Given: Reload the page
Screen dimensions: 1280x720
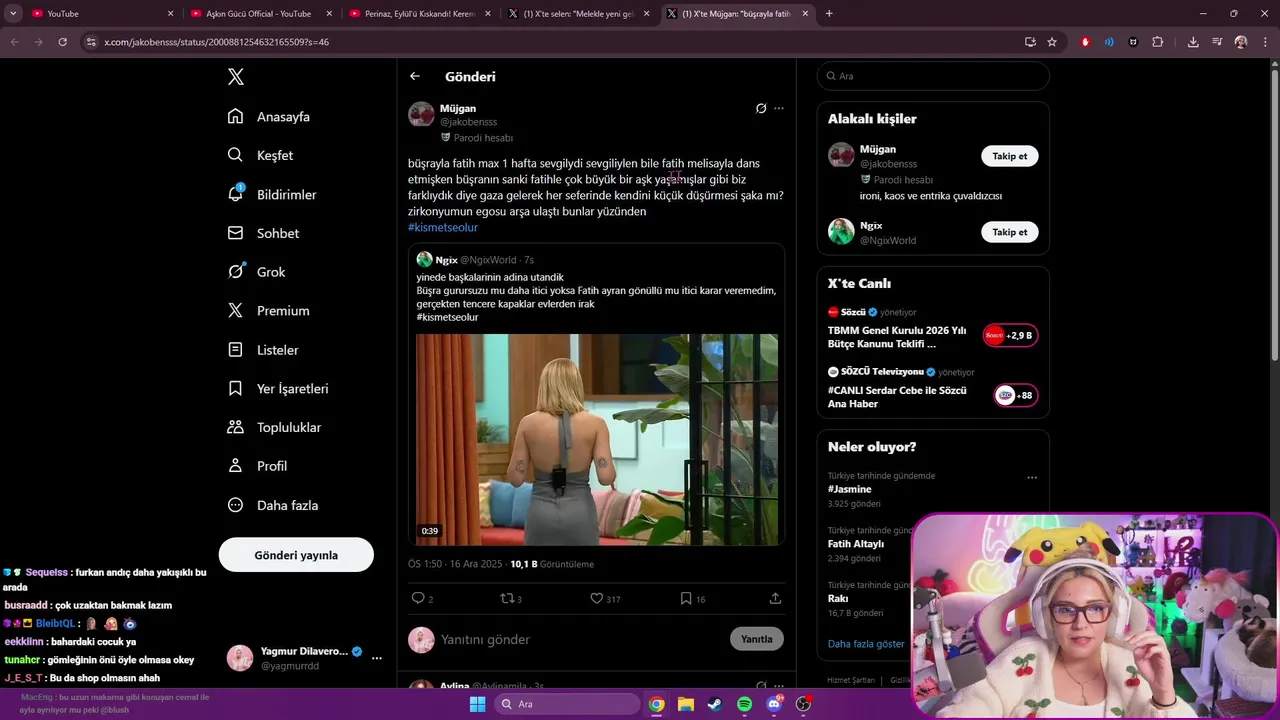Looking at the screenshot, I should tap(62, 42).
